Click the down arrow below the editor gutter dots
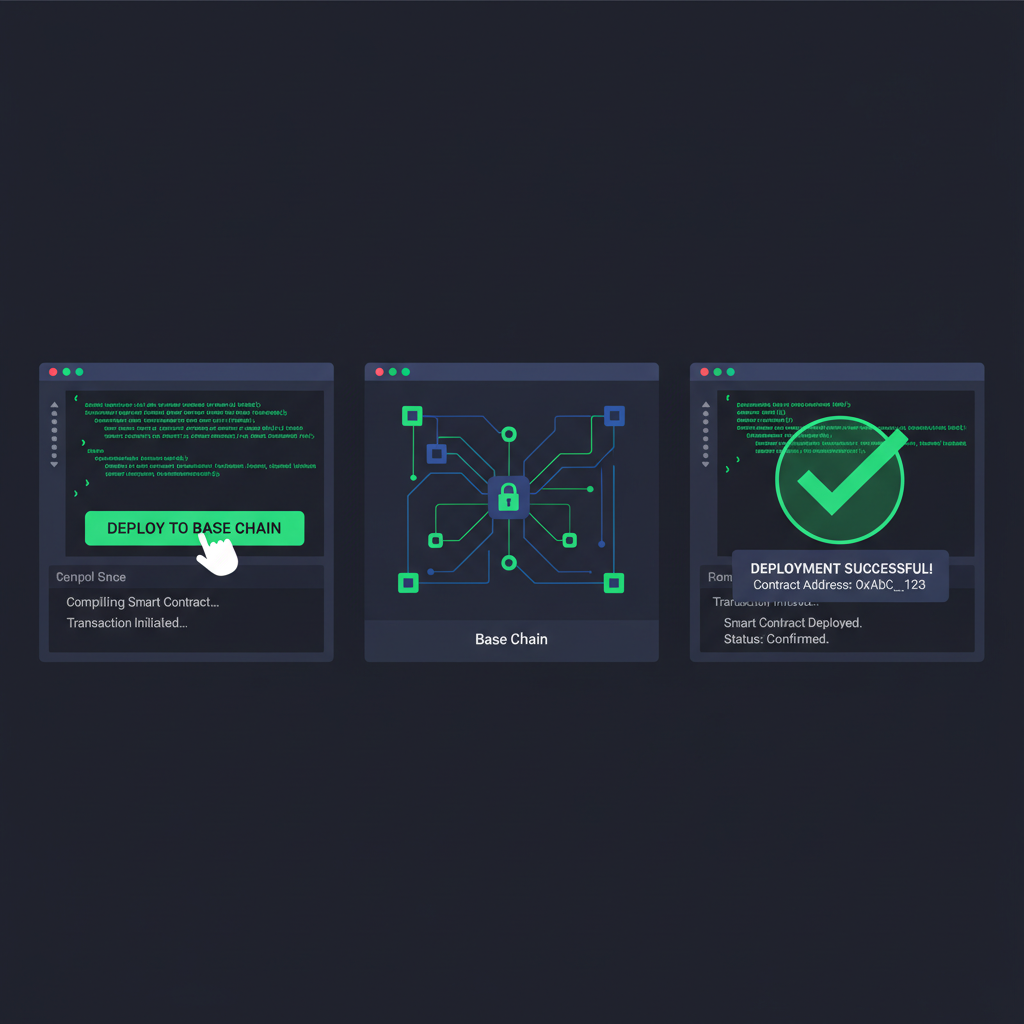Screen dimensions: 1024x1024 (54, 465)
